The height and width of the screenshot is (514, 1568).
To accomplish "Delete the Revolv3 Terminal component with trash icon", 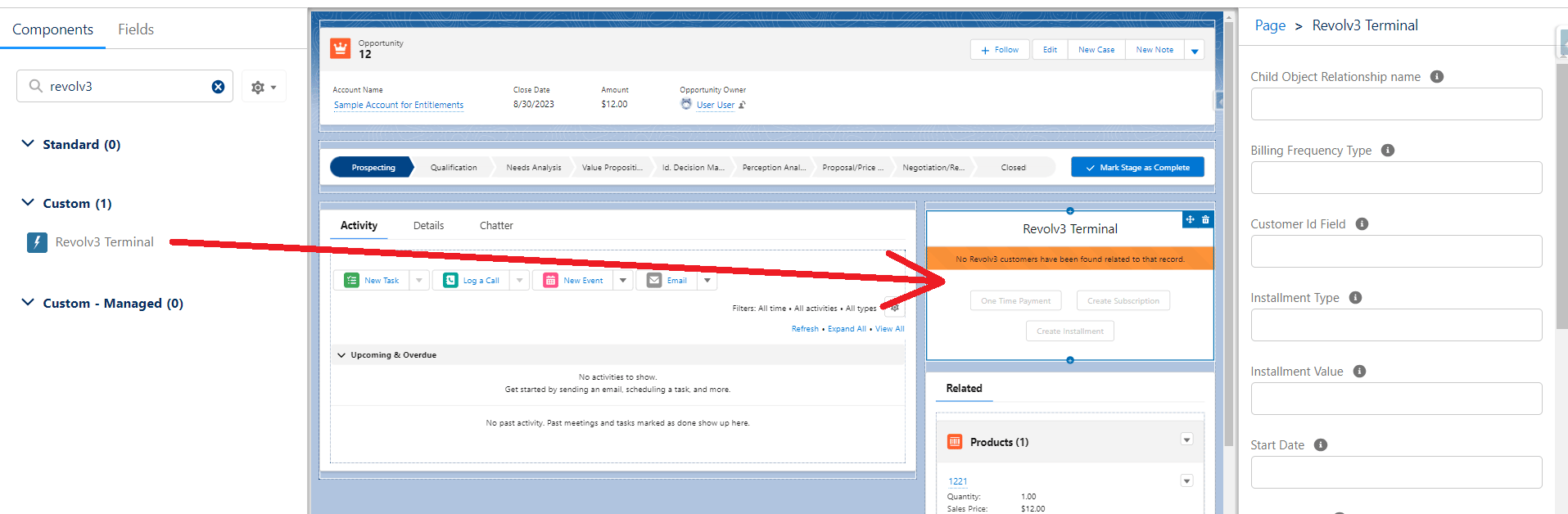I will pyautogui.click(x=1205, y=219).
